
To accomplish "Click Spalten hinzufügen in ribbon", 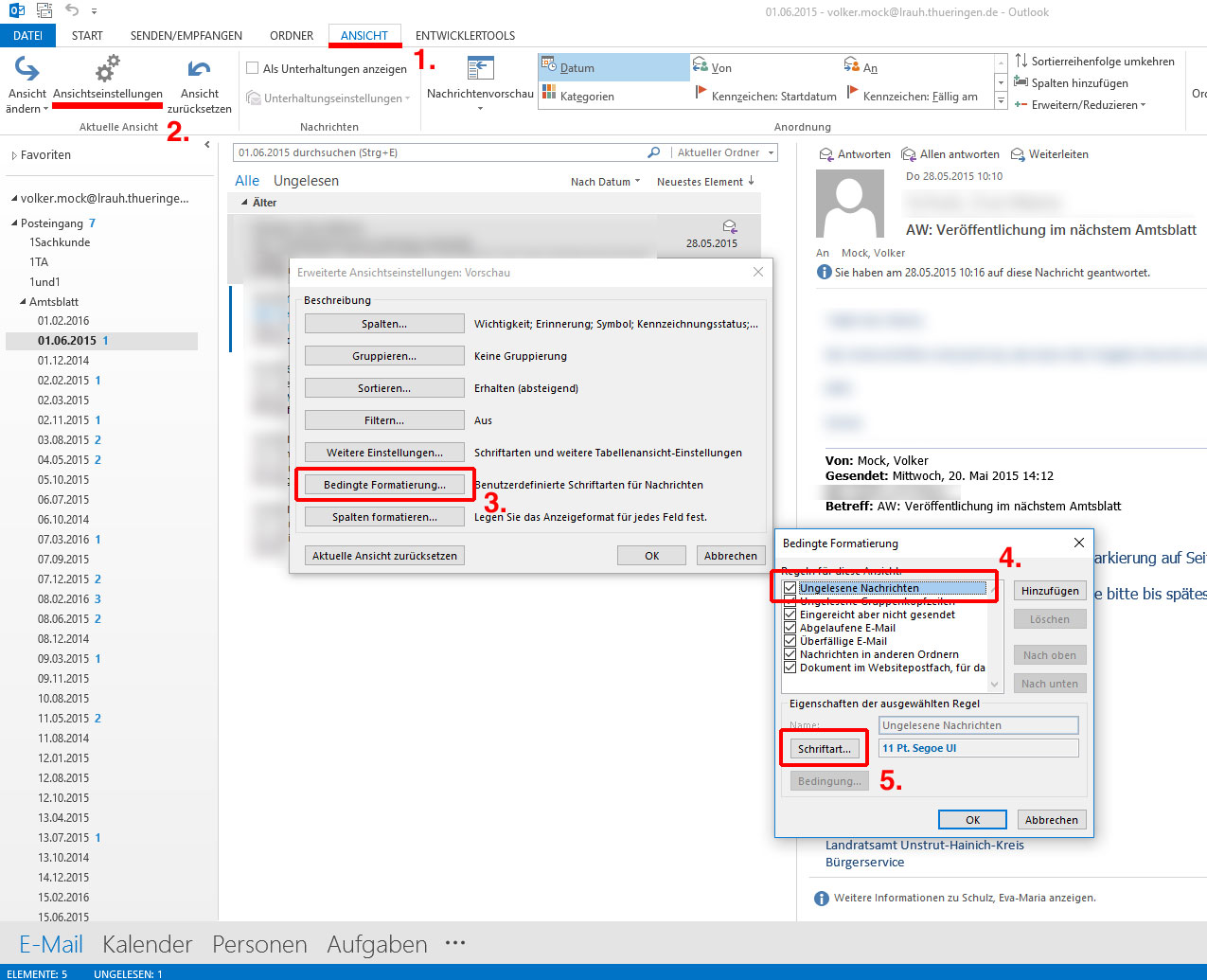I will (x=1072, y=82).
